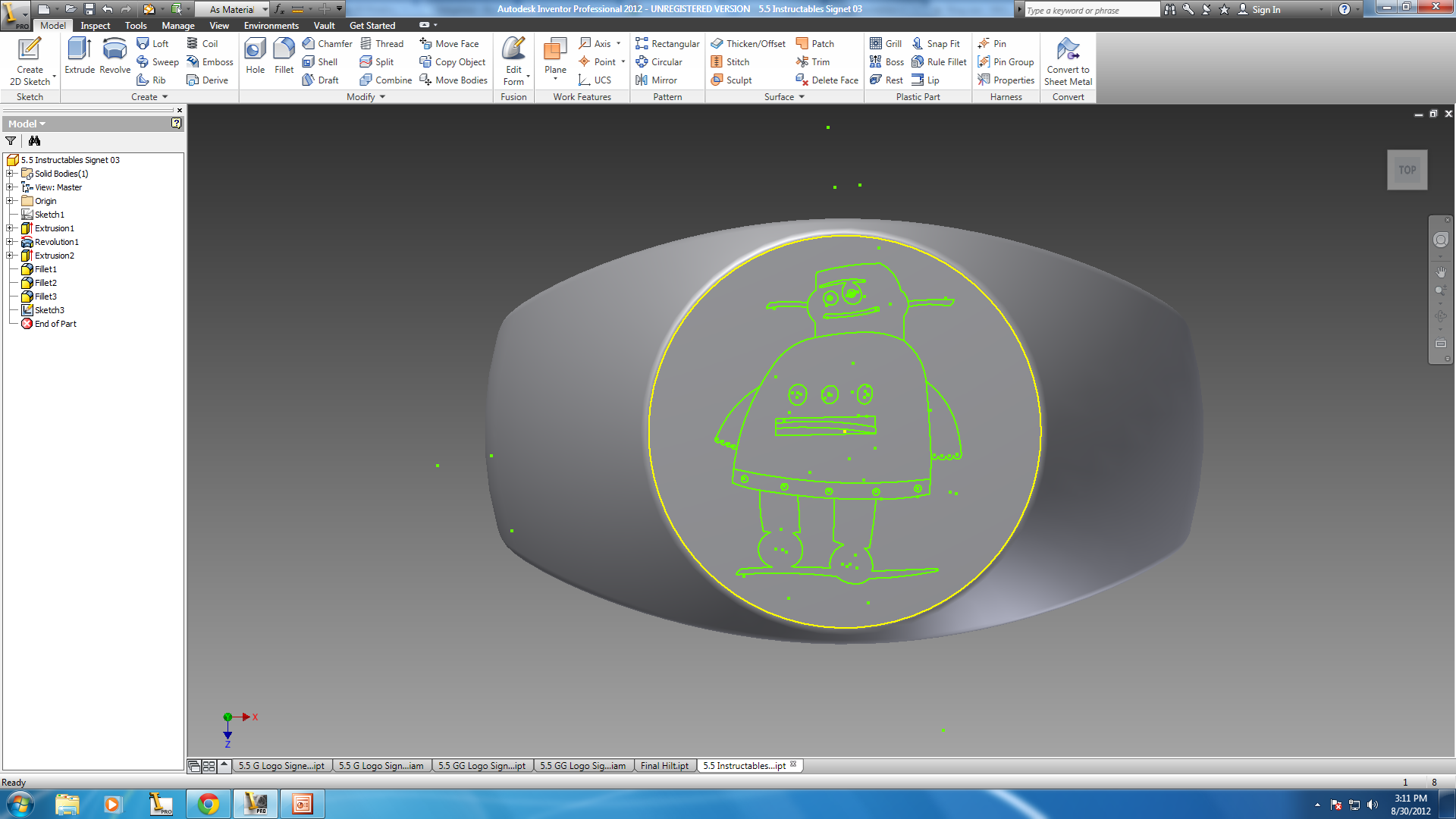Select the Thread tool
Image resolution: width=1456 pixels, height=819 pixels.
[382, 44]
